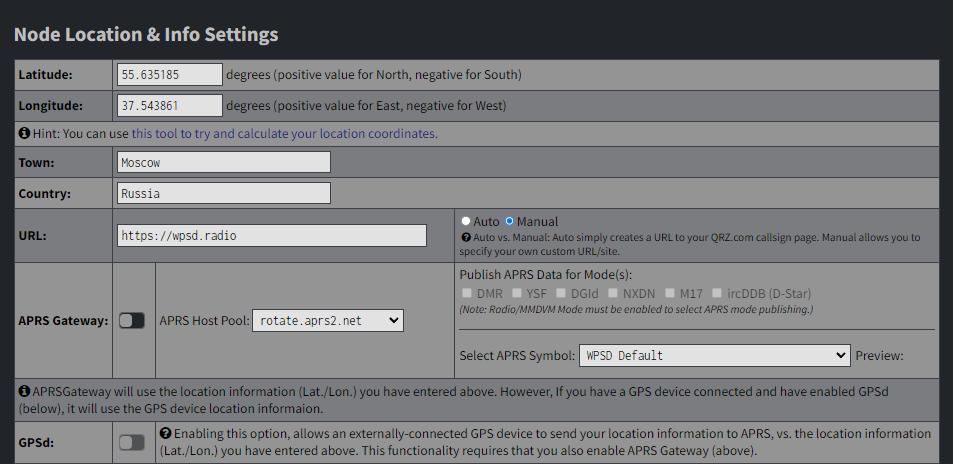Choose the Manual URL radio button
The image size is (953, 464).
pyautogui.click(x=510, y=221)
